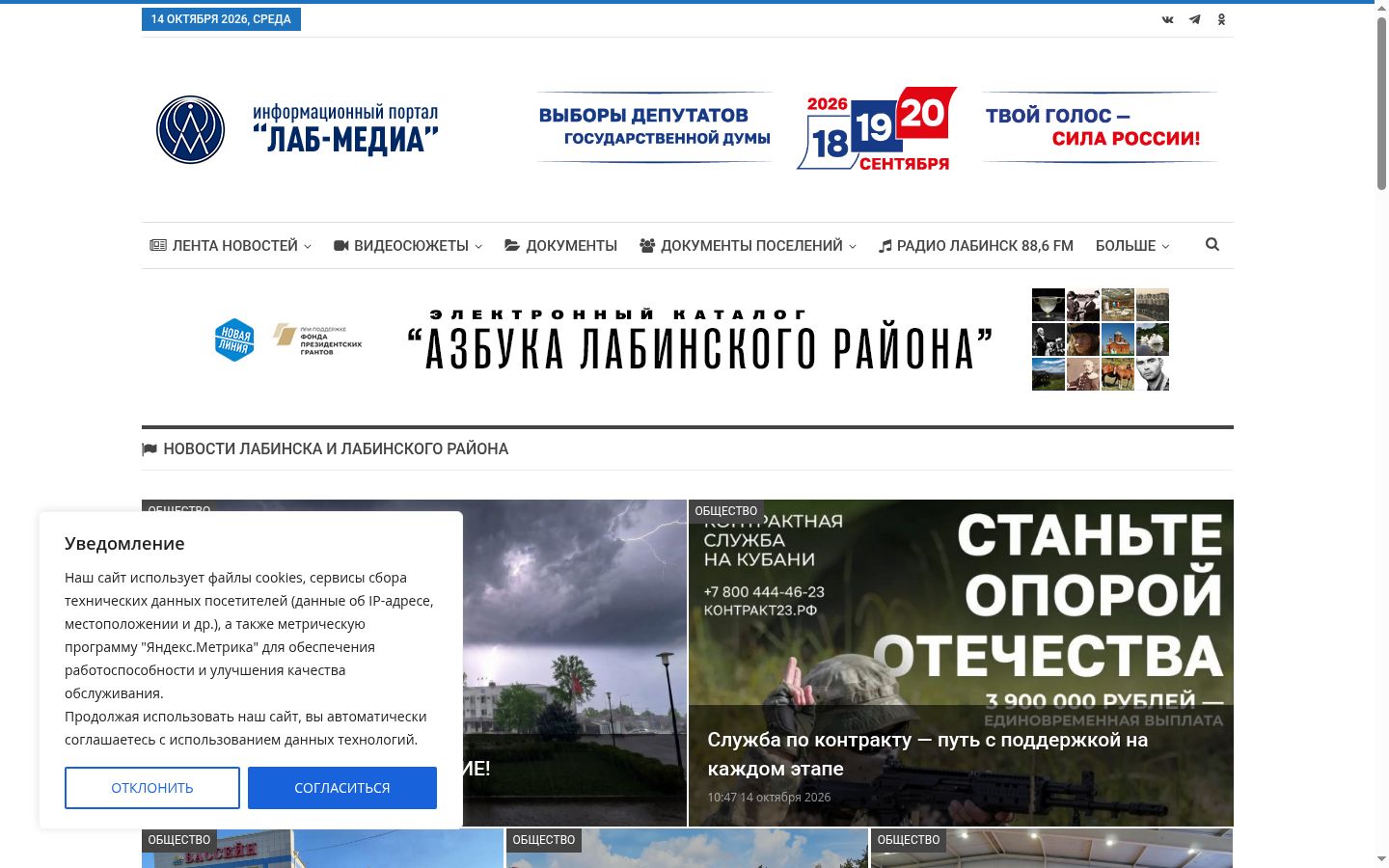The image size is (1389, 868).
Task: Click the photo collage beside the catalog banner
Action: [x=1101, y=339]
